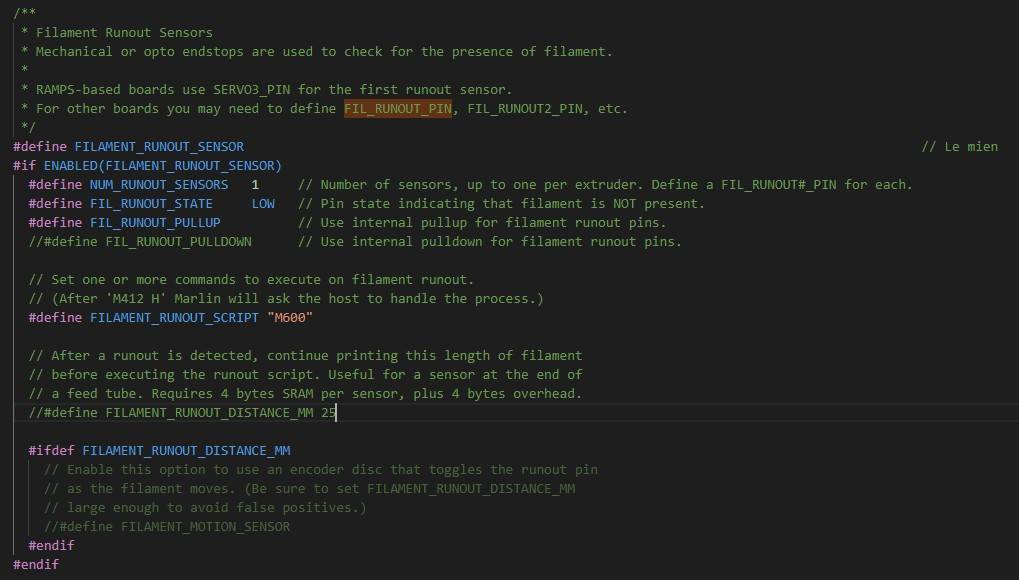
Task: Click the "M600" string literal
Action: pos(290,317)
